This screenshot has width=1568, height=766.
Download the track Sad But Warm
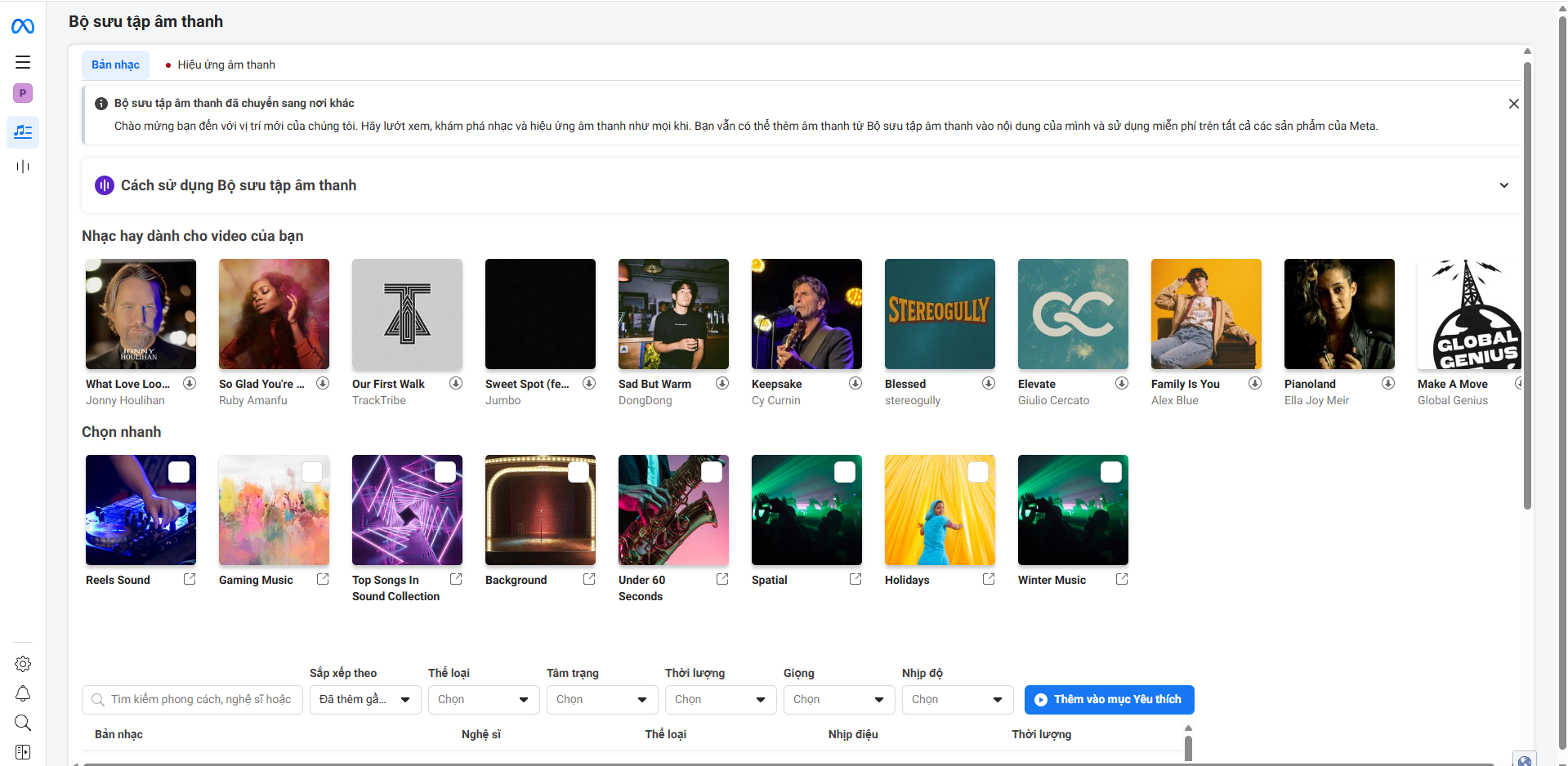[722, 384]
